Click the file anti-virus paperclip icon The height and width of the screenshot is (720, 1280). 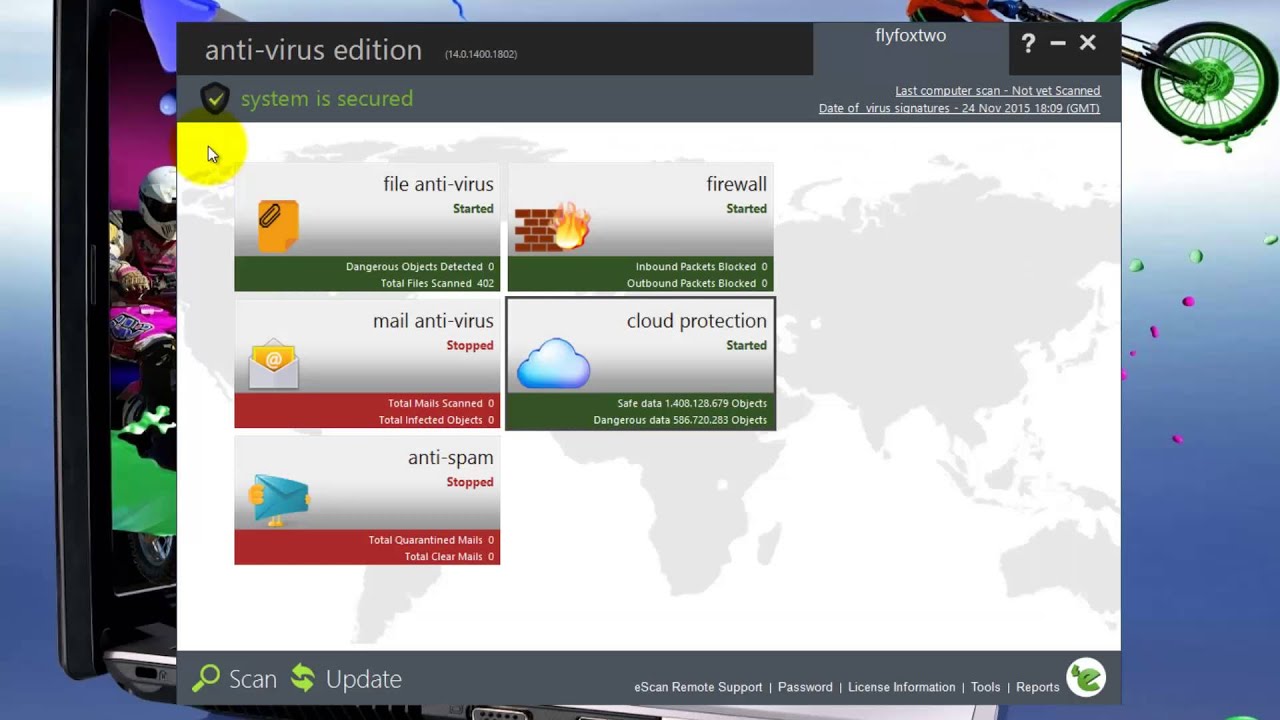pyautogui.click(x=278, y=226)
